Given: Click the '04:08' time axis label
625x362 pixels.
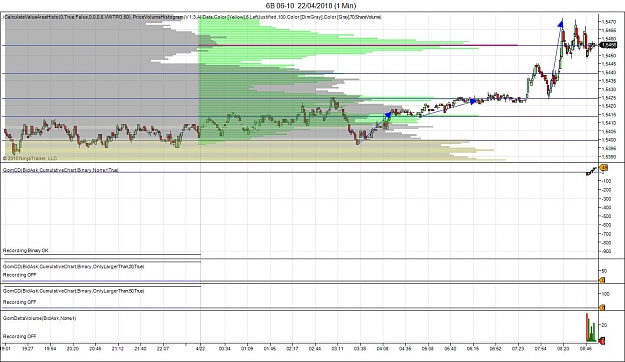Looking at the screenshot, I should (x=383, y=348).
